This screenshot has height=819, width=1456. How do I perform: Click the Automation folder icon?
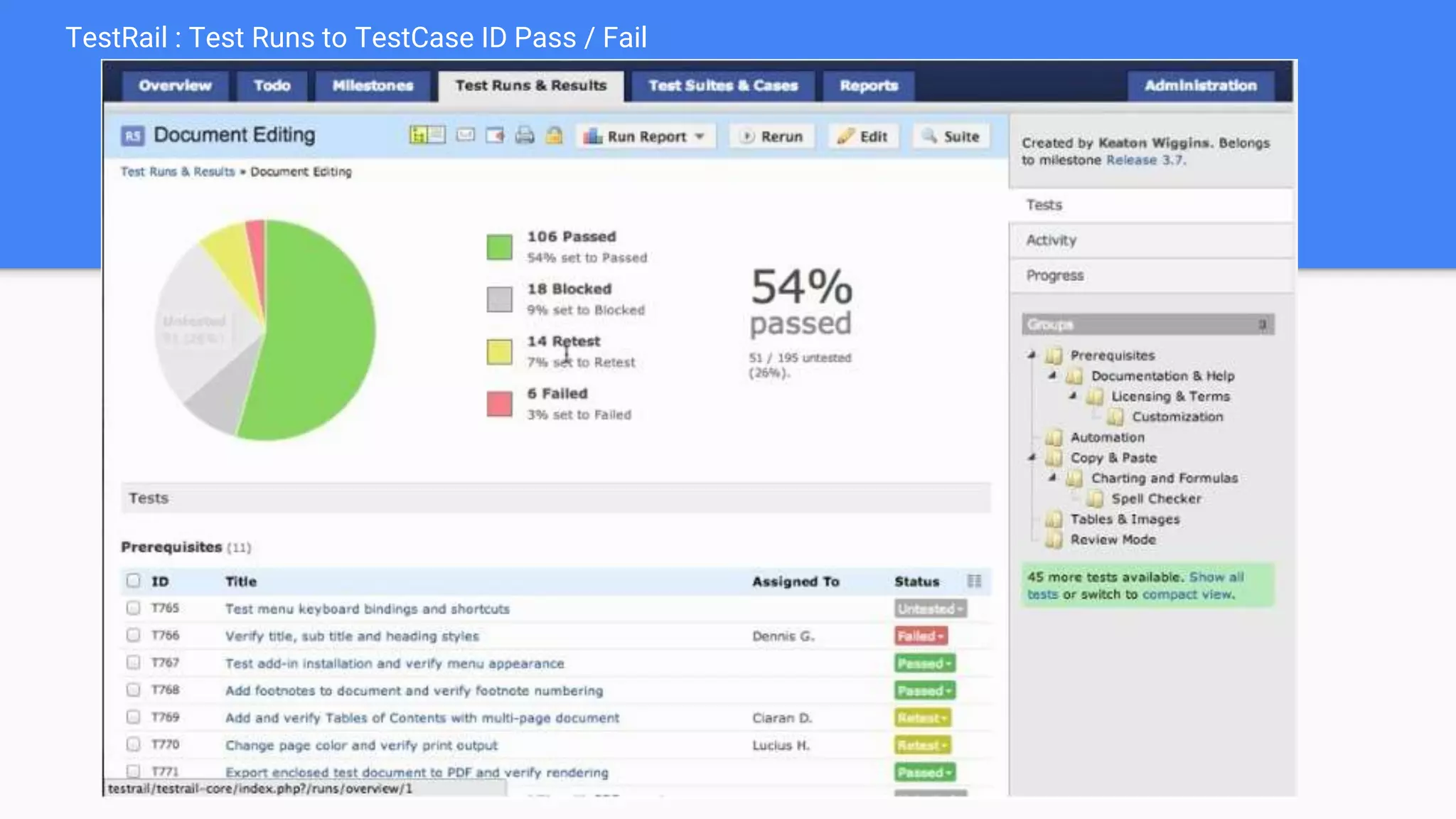(1054, 437)
